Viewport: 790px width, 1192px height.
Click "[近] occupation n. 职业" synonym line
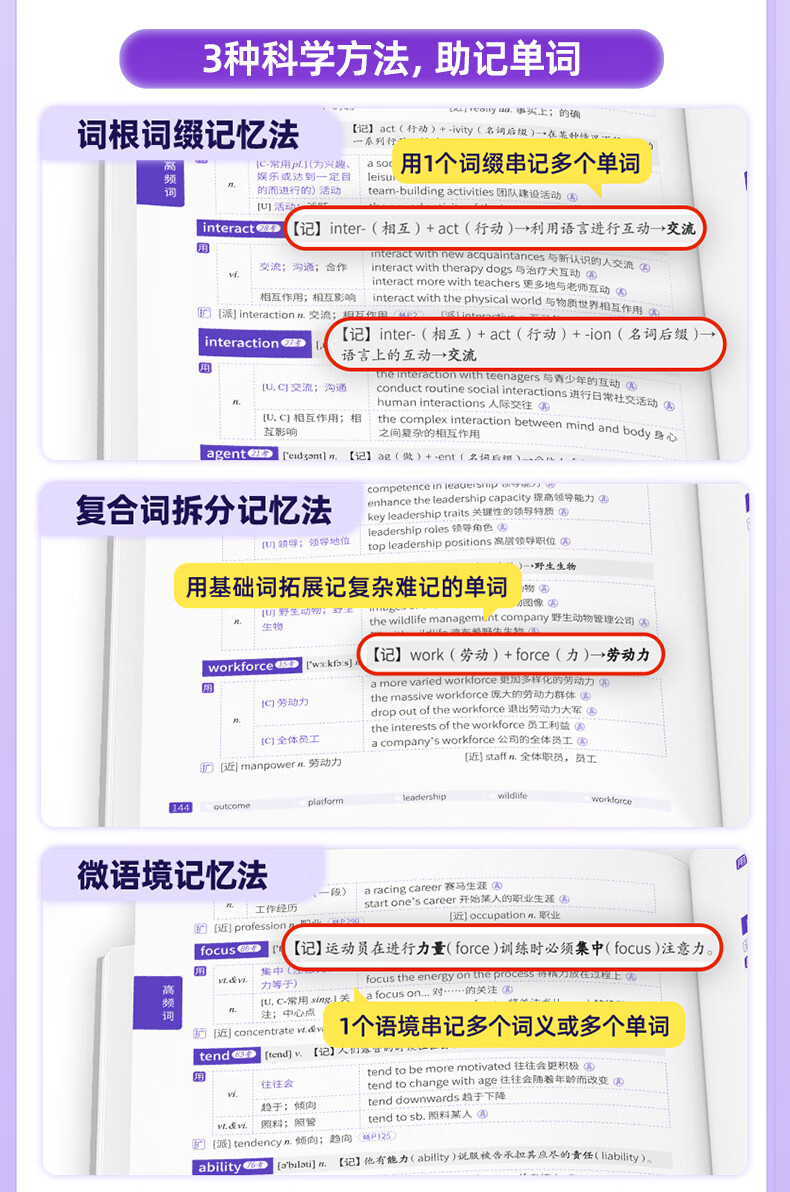click(x=506, y=915)
